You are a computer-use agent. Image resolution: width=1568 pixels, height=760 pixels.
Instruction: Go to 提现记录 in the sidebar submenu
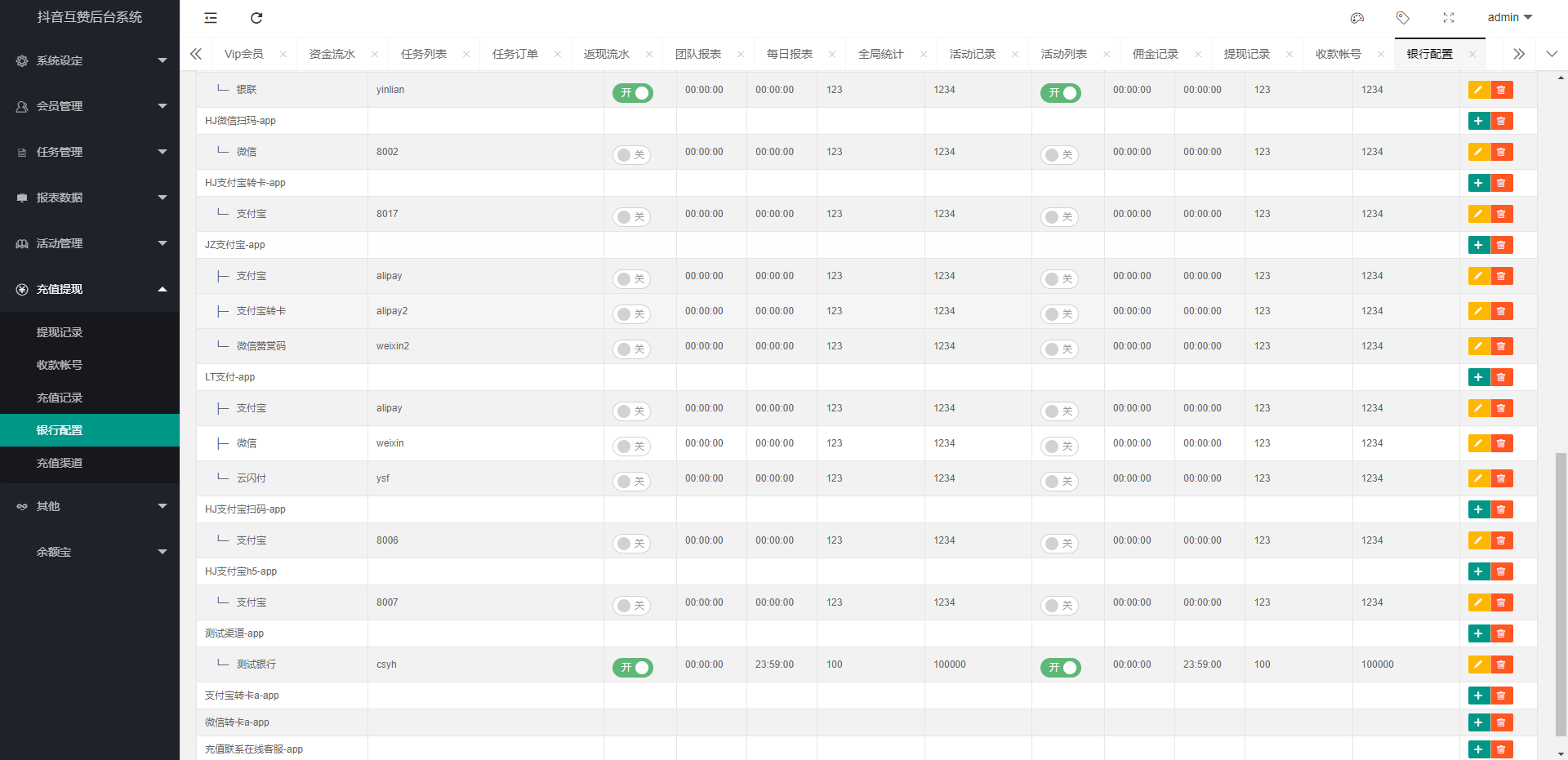(90, 332)
